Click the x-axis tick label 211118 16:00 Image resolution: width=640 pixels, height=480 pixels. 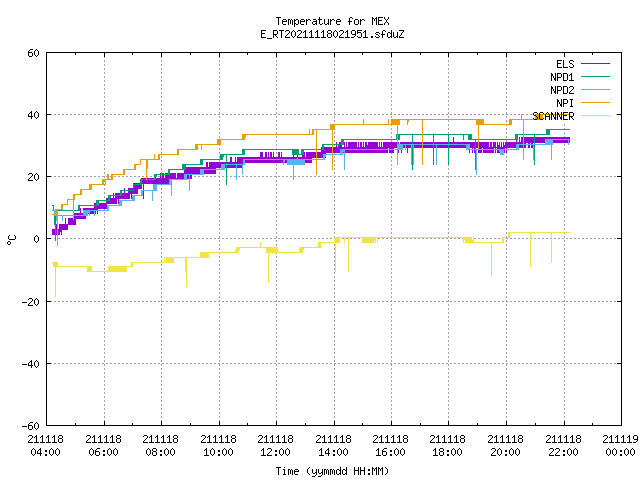[x=391, y=446]
